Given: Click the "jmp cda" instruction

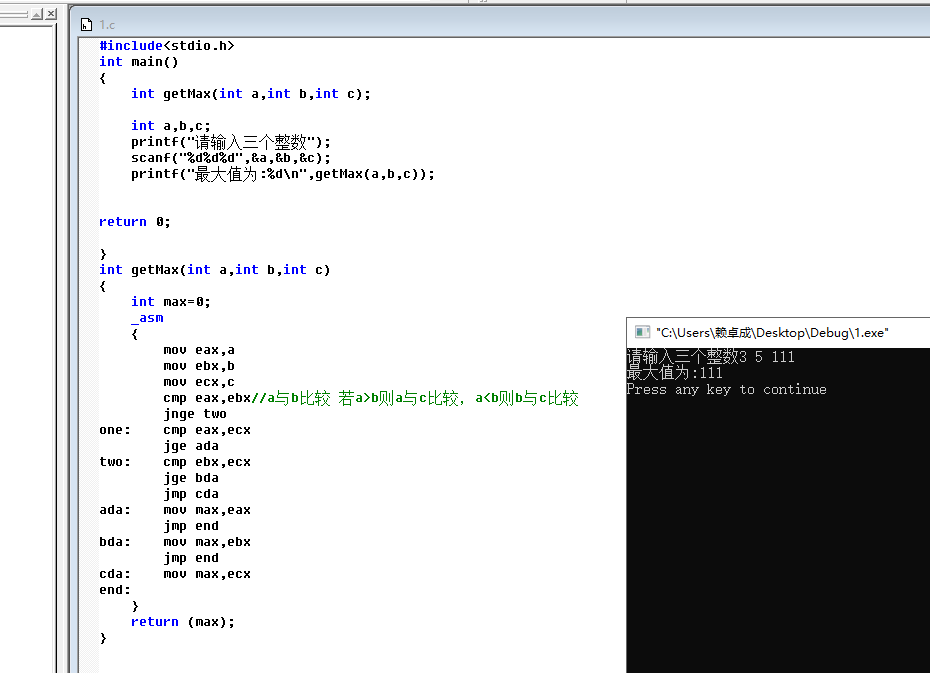Looking at the screenshot, I should [190, 494].
